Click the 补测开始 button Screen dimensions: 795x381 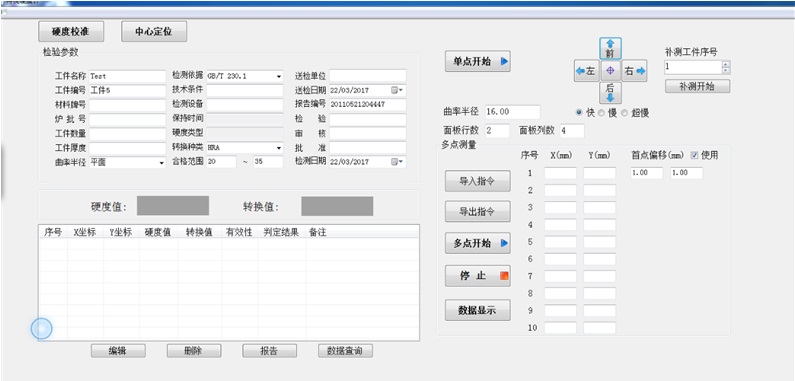[698, 86]
